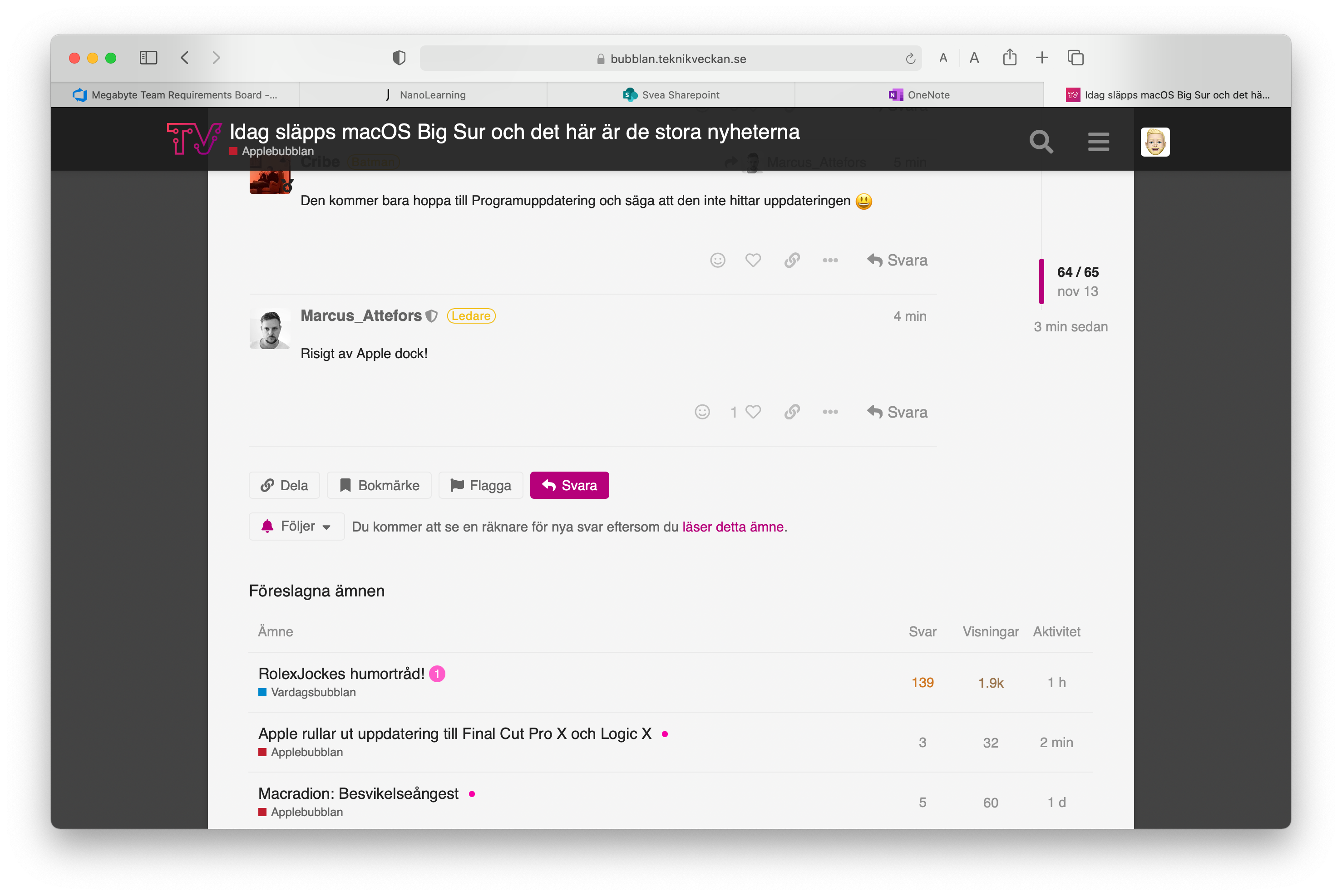This screenshot has height=896, width=1342.
Task: Open the Marcus_Attefors username link
Action: [361, 316]
